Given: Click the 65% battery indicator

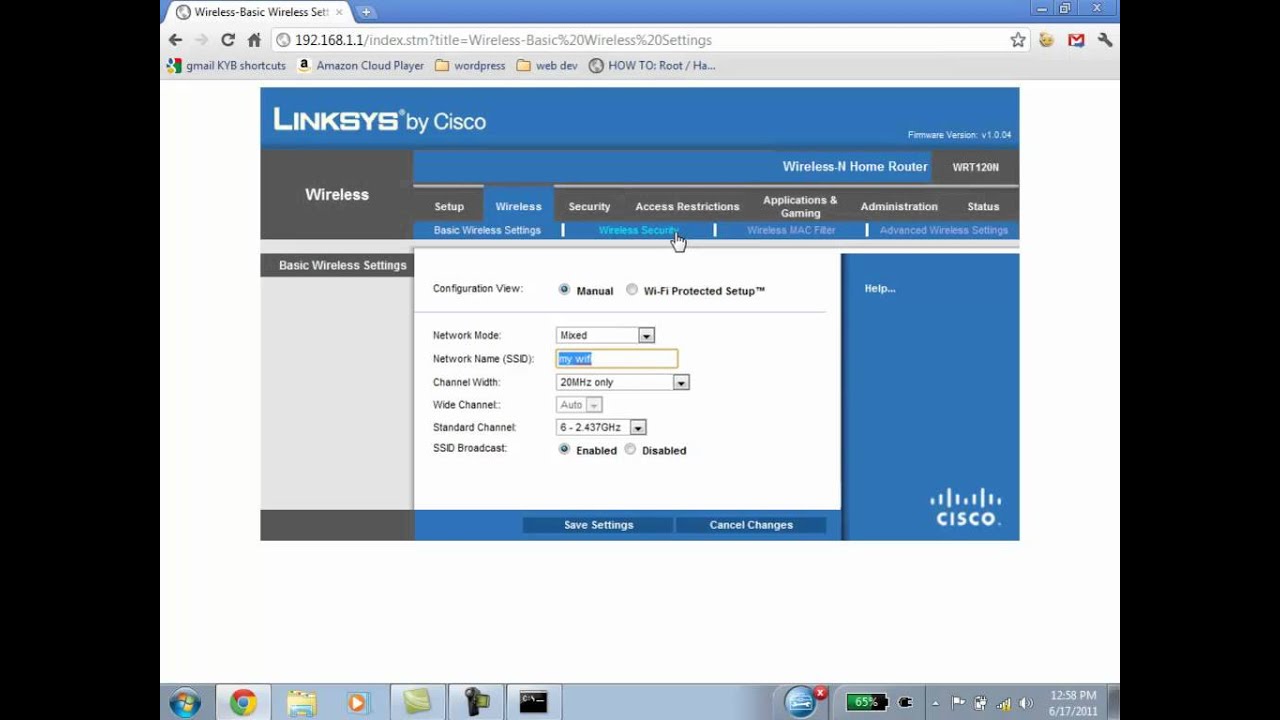Looking at the screenshot, I should 866,702.
